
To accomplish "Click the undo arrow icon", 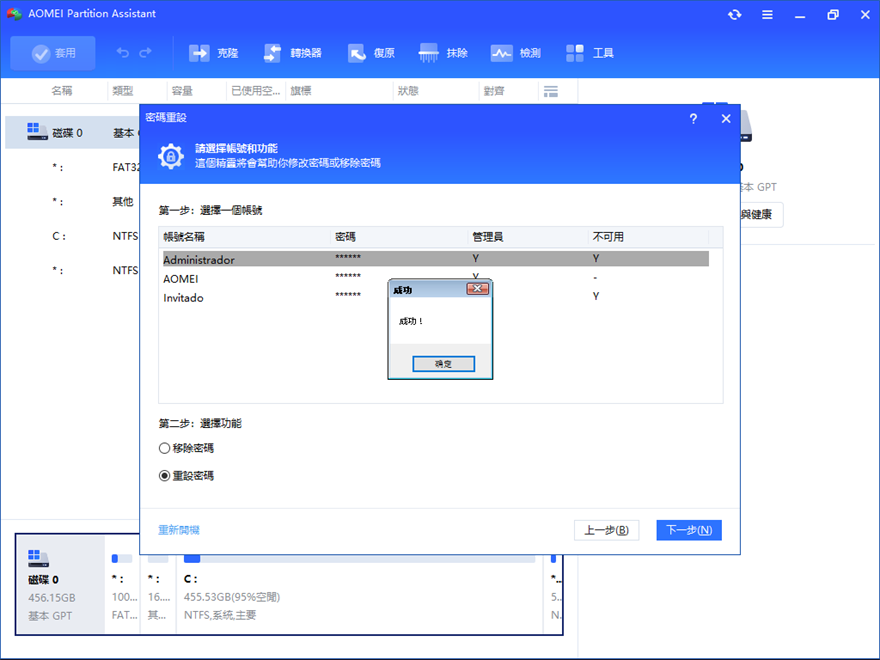I will click(122, 53).
